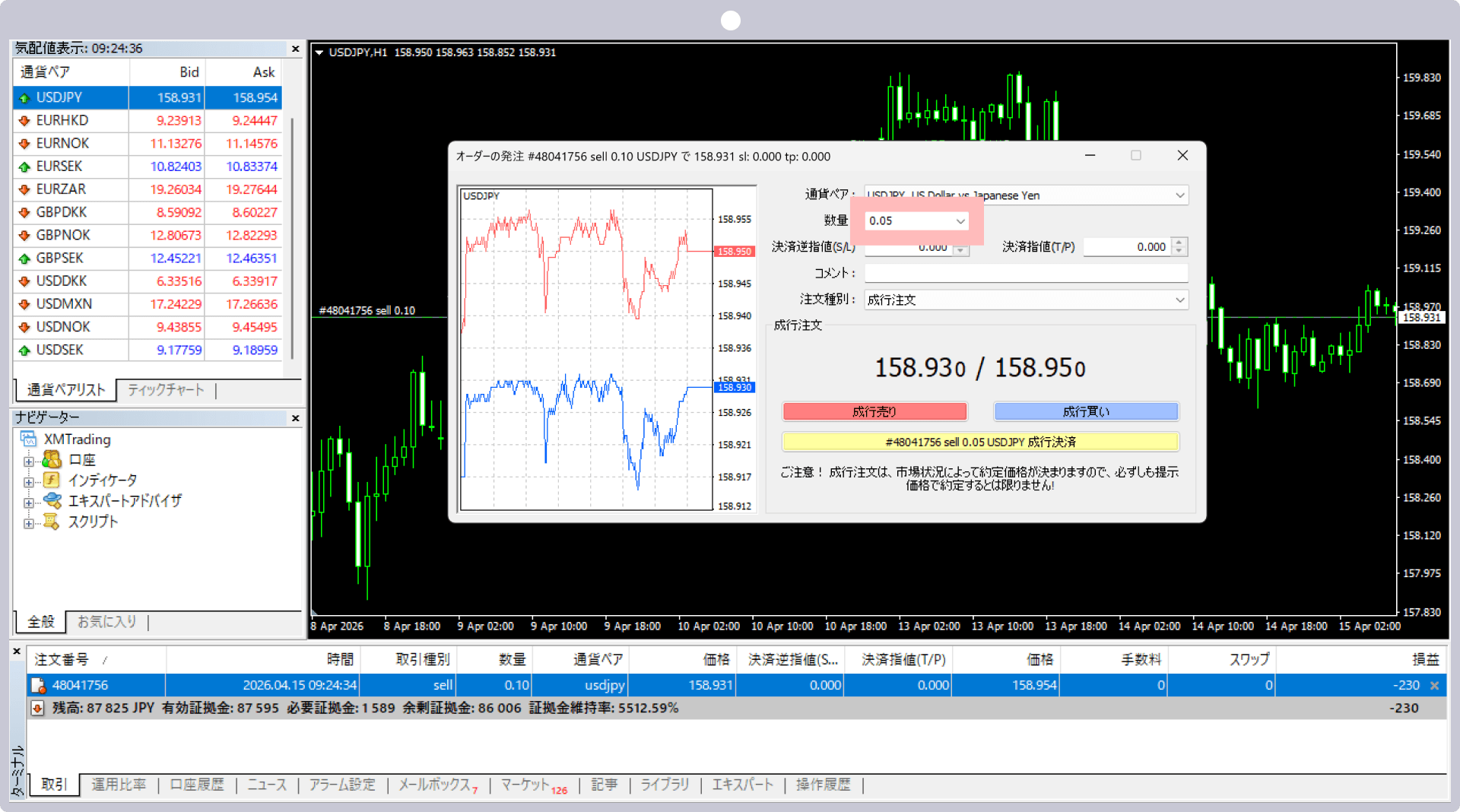This screenshot has width=1460, height=812.
Task: Expand the 口座 tree node
Action: pos(28,462)
